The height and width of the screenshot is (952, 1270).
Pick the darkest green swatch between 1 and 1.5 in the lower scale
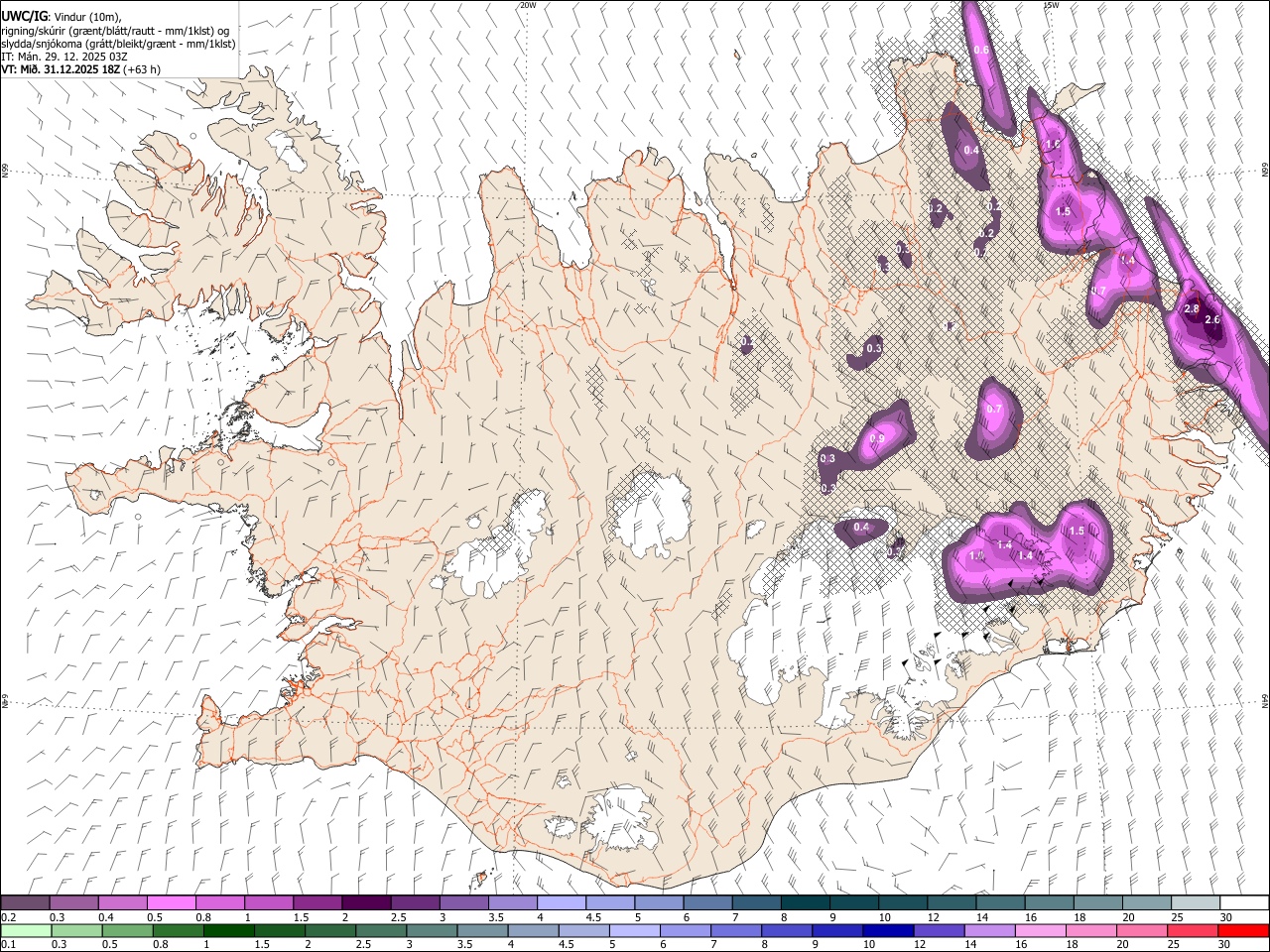point(228,931)
